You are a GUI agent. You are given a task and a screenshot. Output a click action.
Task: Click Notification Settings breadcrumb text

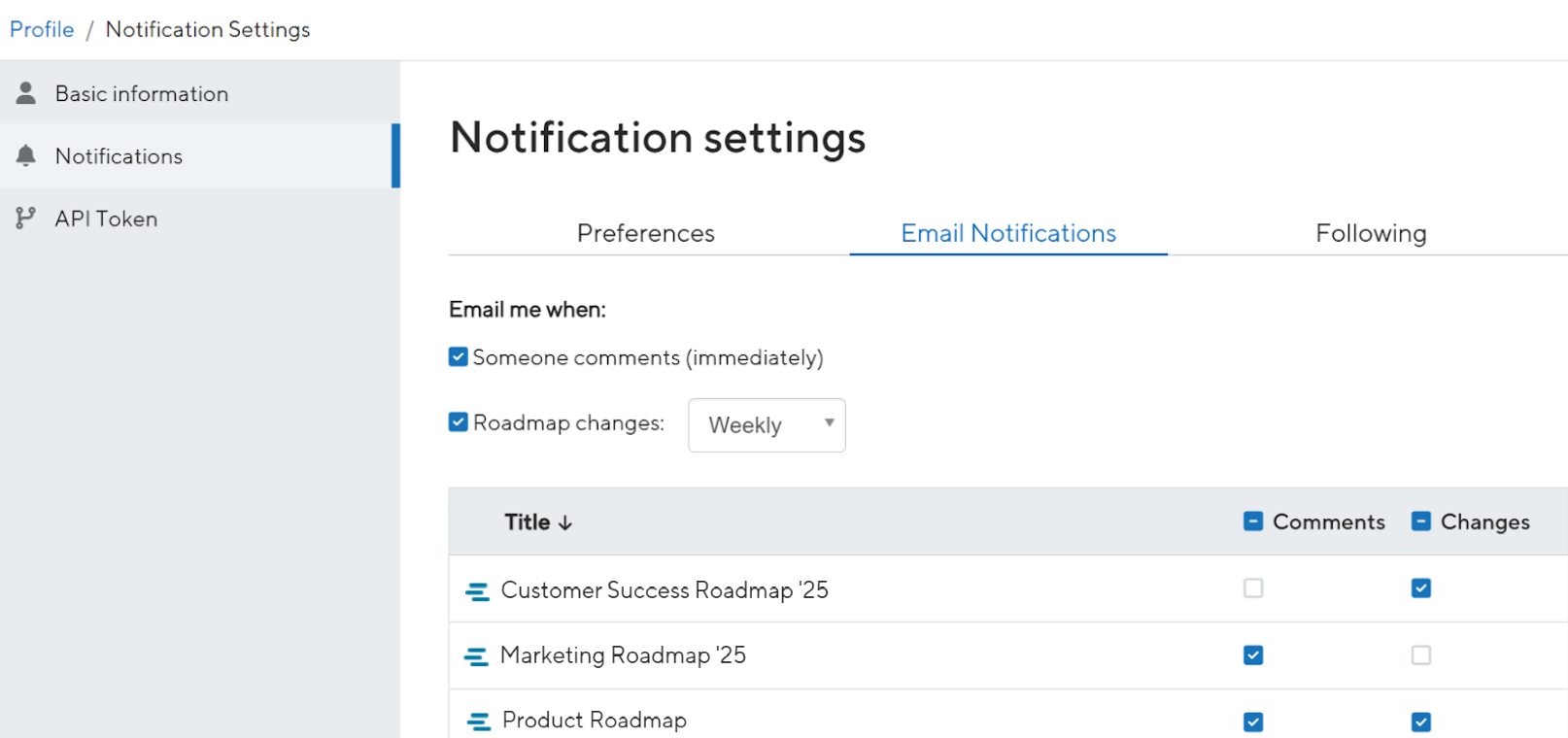click(208, 29)
